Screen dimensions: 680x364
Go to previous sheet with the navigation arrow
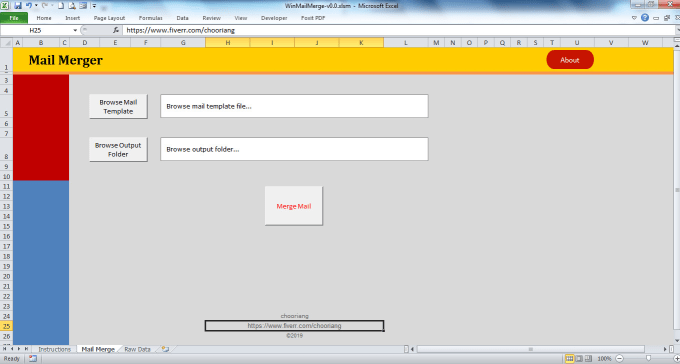[12, 349]
